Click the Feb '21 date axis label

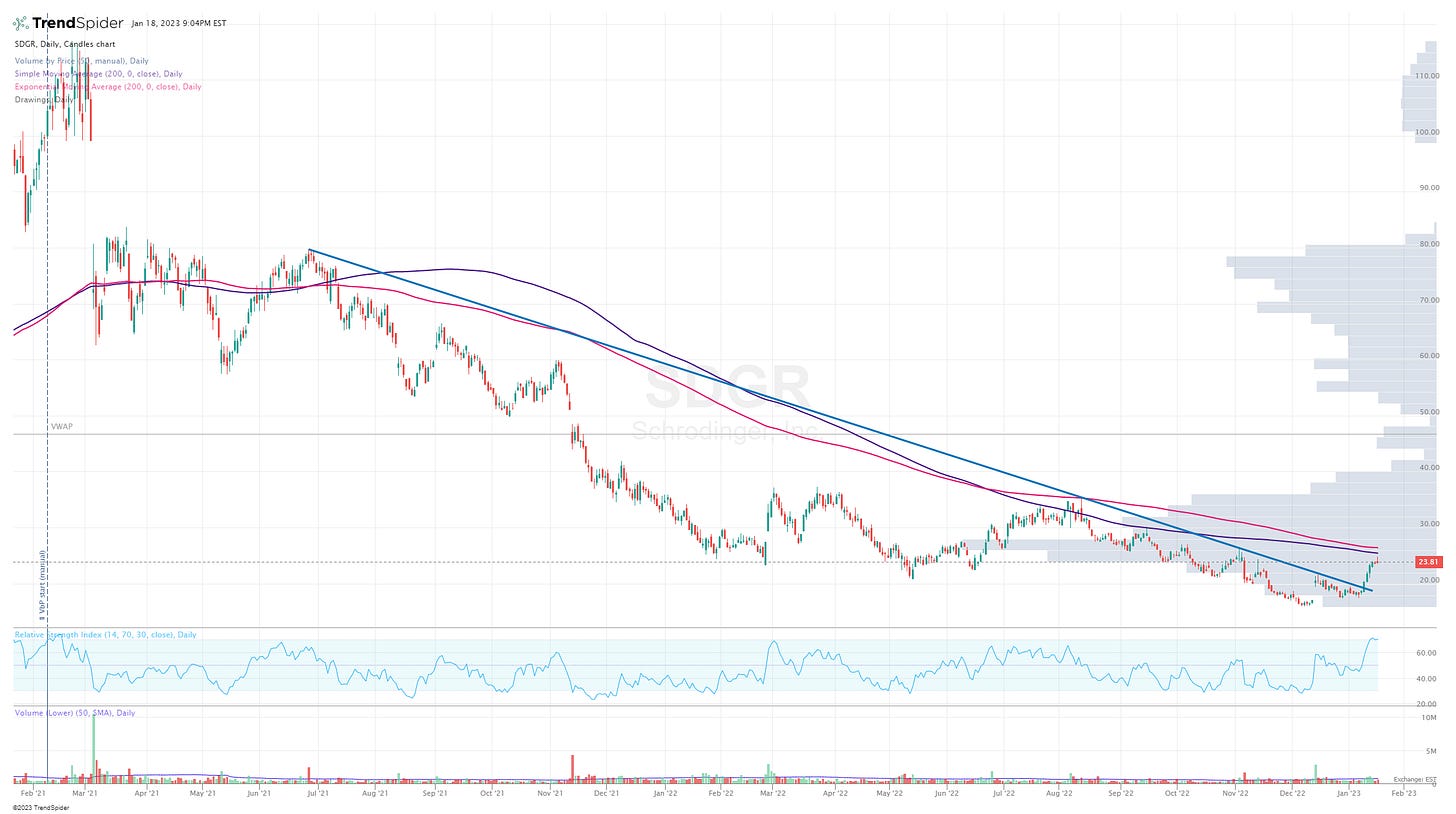tap(34, 792)
